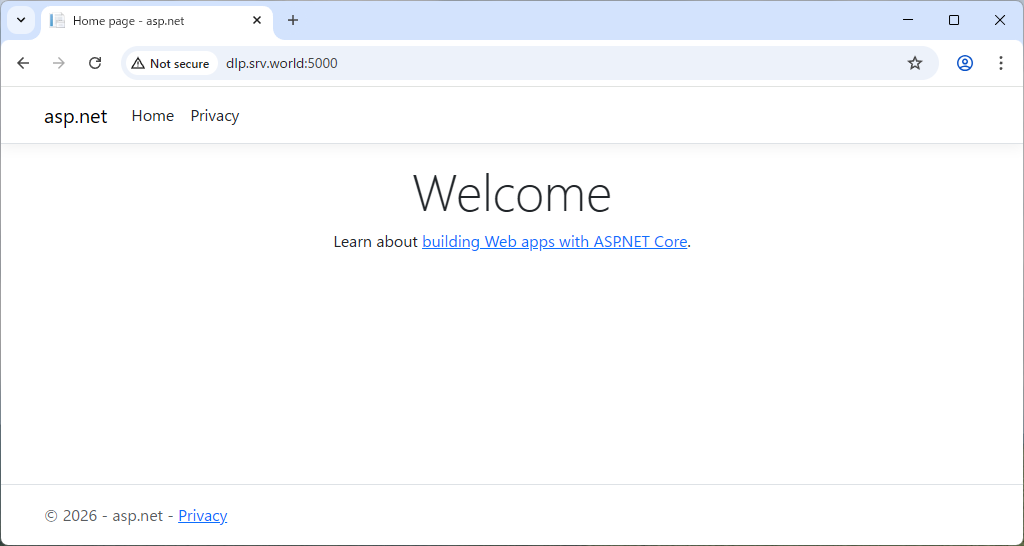The width and height of the screenshot is (1024, 546).
Task: Open Home in the navbar
Action: [153, 116]
